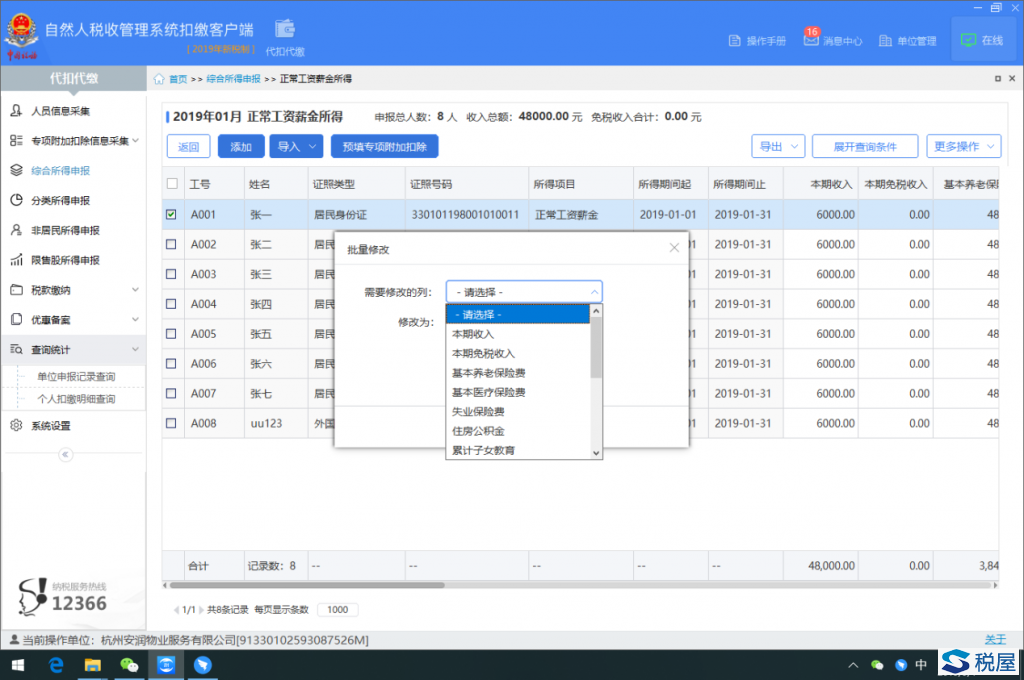Open 消息中心 notifications
The image size is (1024, 680).
tap(833, 40)
